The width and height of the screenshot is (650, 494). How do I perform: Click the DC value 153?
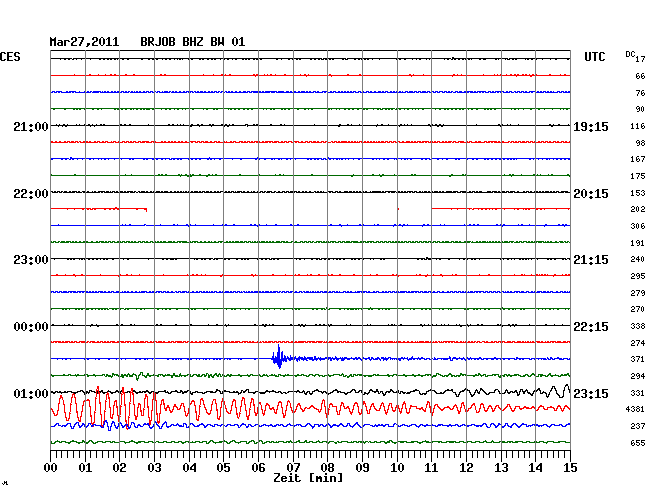(x=638, y=193)
